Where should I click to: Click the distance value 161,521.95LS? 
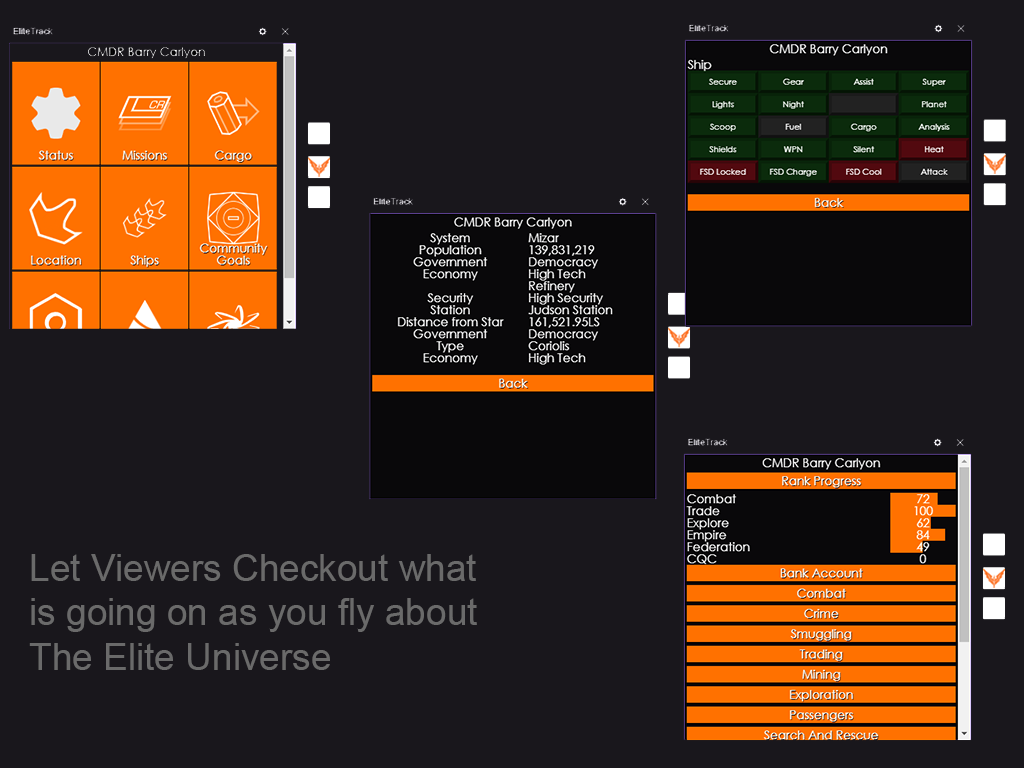[x=564, y=322]
